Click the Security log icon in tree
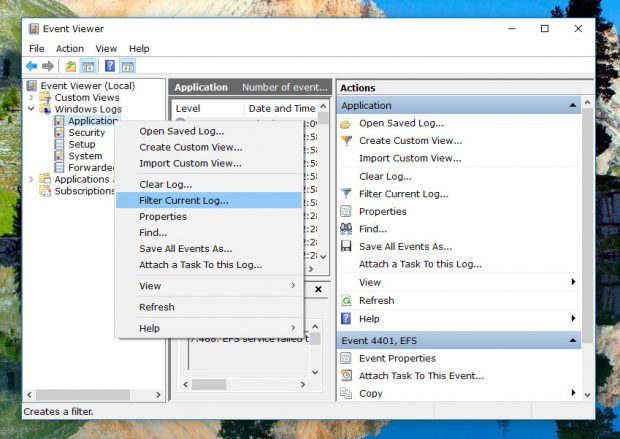Viewport: 620px width, 439px height. tap(59, 132)
